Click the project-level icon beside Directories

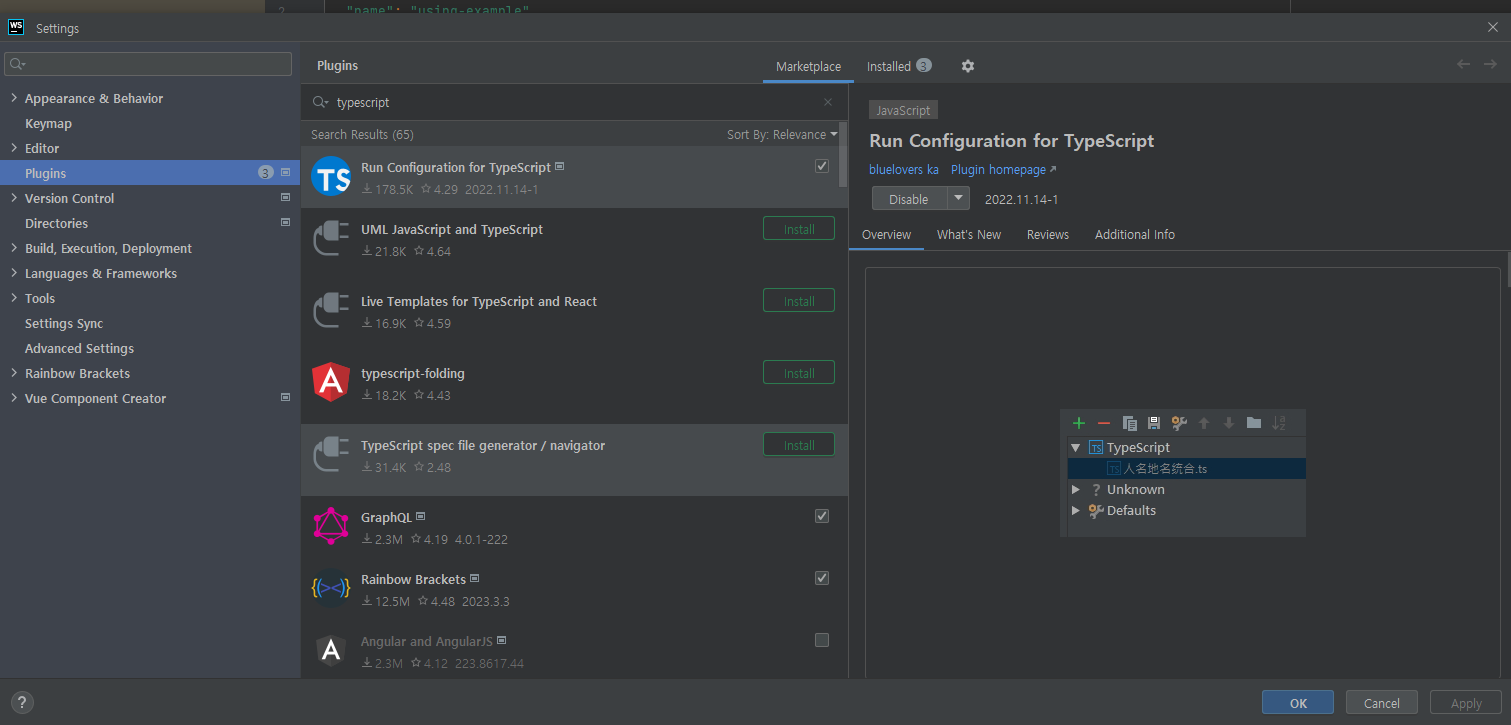click(286, 223)
